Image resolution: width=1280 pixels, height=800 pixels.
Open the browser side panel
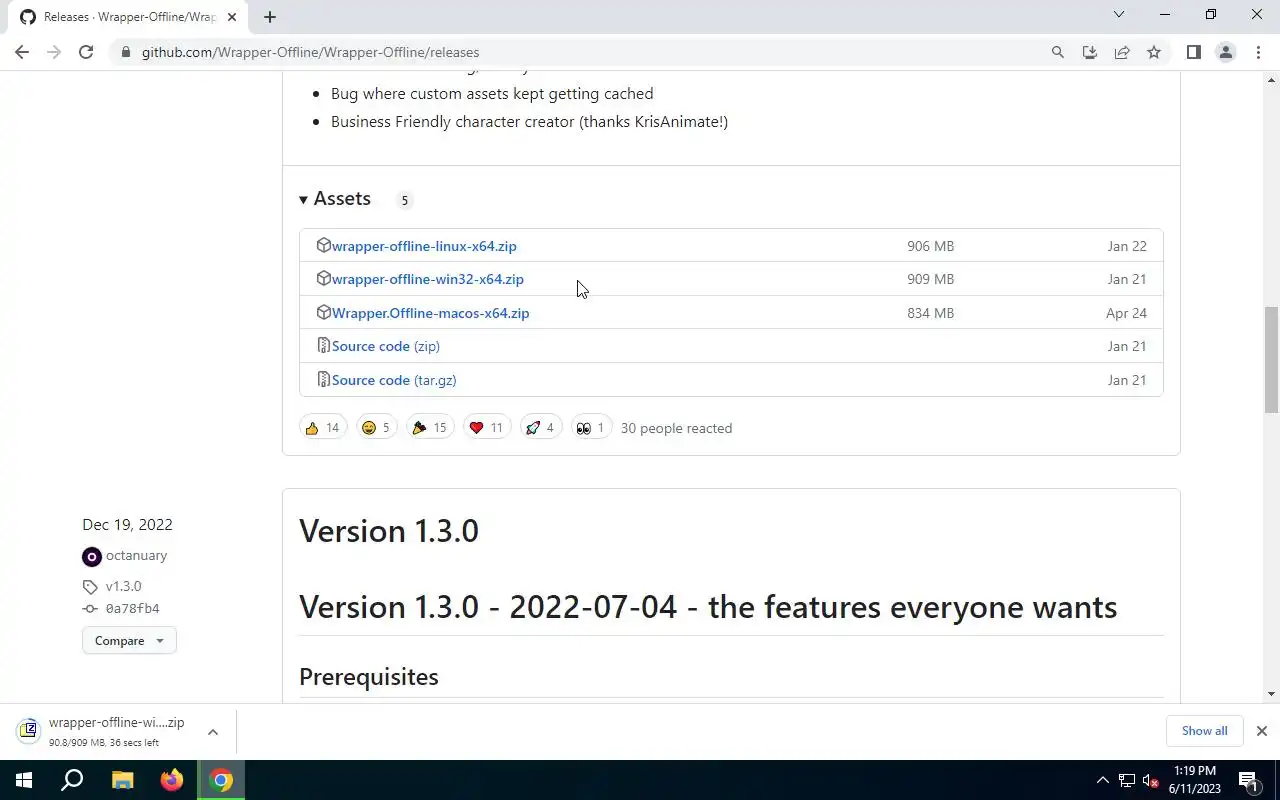click(1193, 52)
